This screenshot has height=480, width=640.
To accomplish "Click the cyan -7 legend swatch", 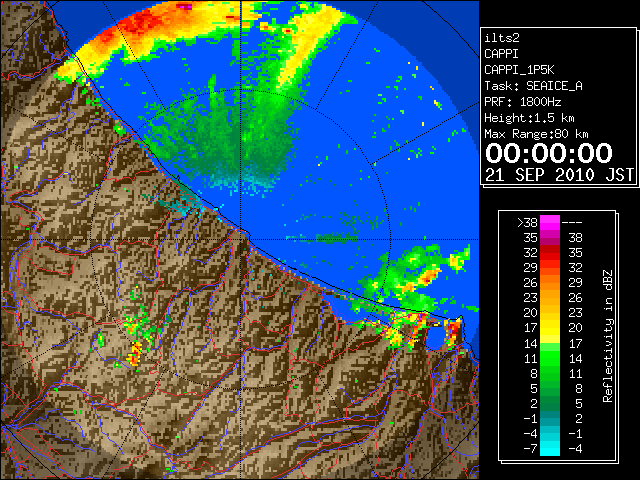I will click(549, 448).
